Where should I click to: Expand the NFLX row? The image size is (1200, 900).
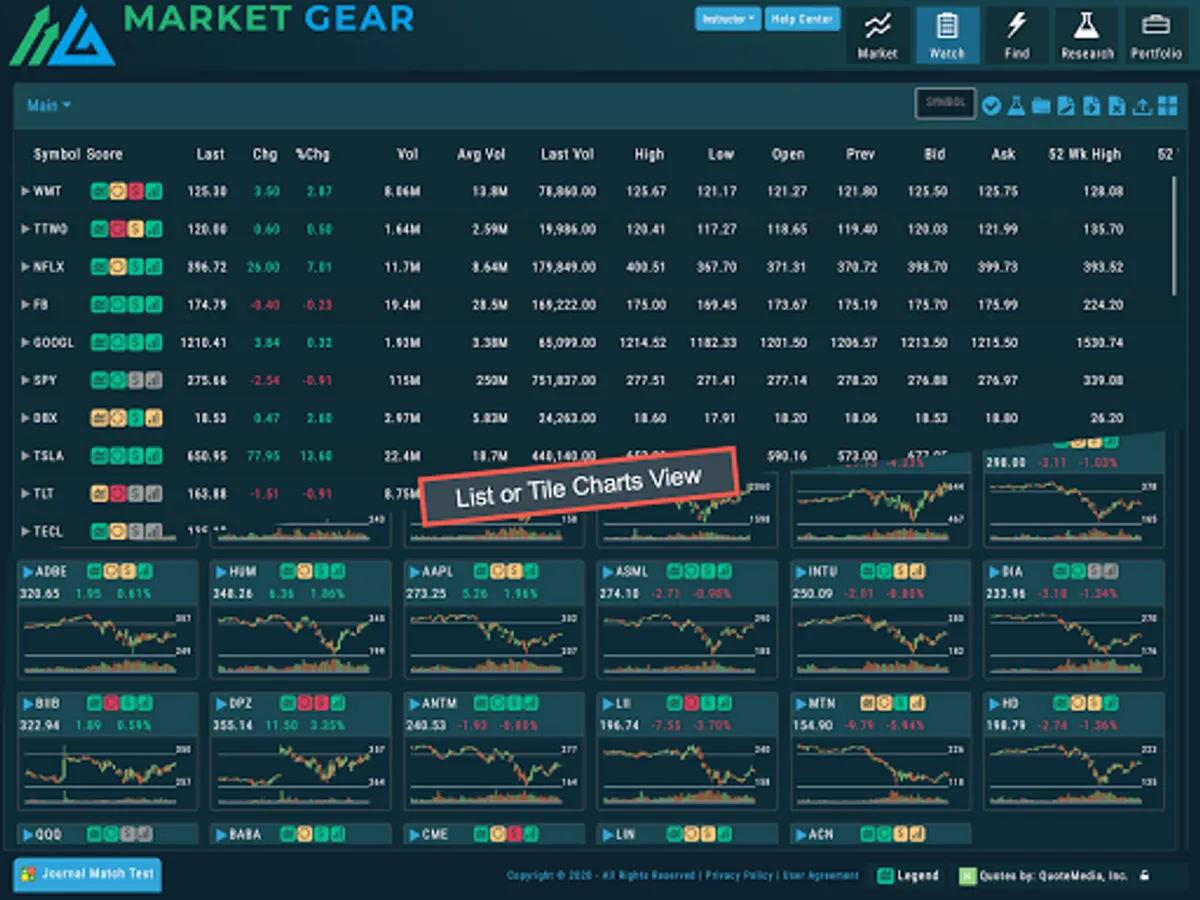[26, 267]
